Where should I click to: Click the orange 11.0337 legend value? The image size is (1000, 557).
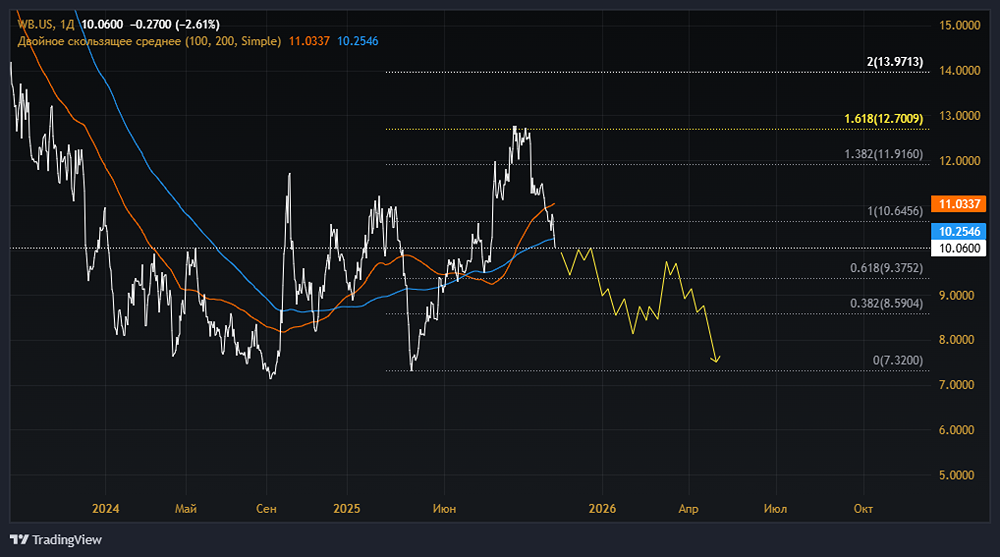click(308, 40)
